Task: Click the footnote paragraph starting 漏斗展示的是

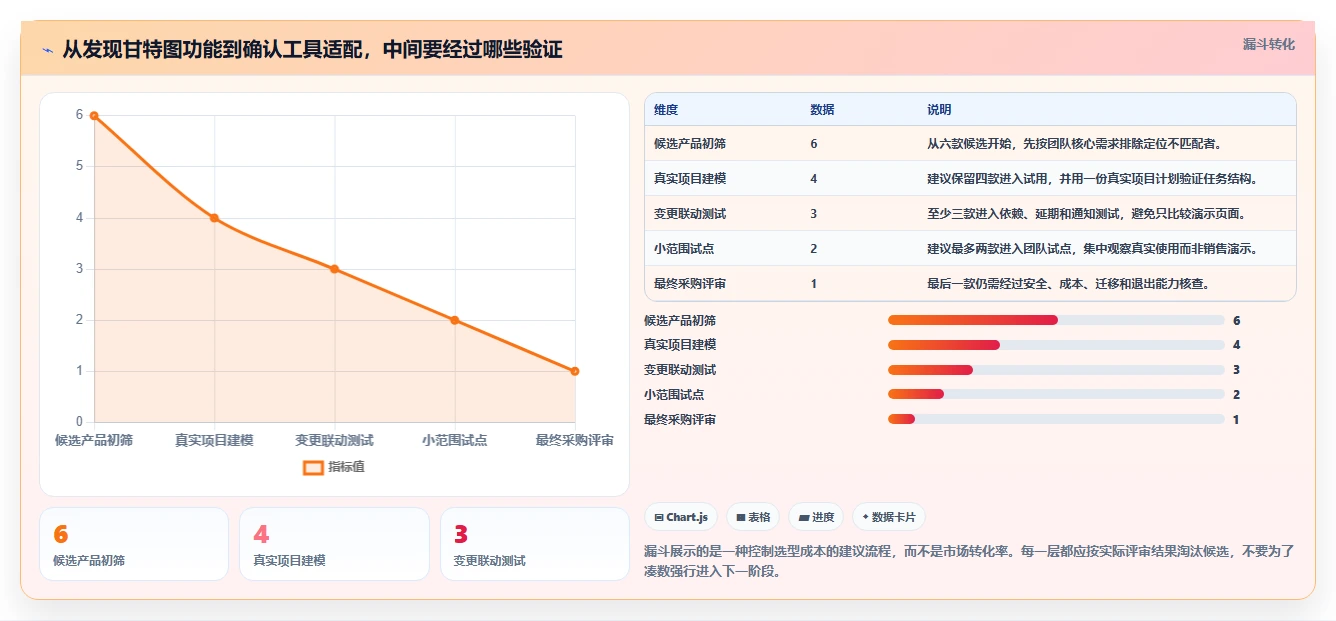Action: pyautogui.click(x=969, y=561)
